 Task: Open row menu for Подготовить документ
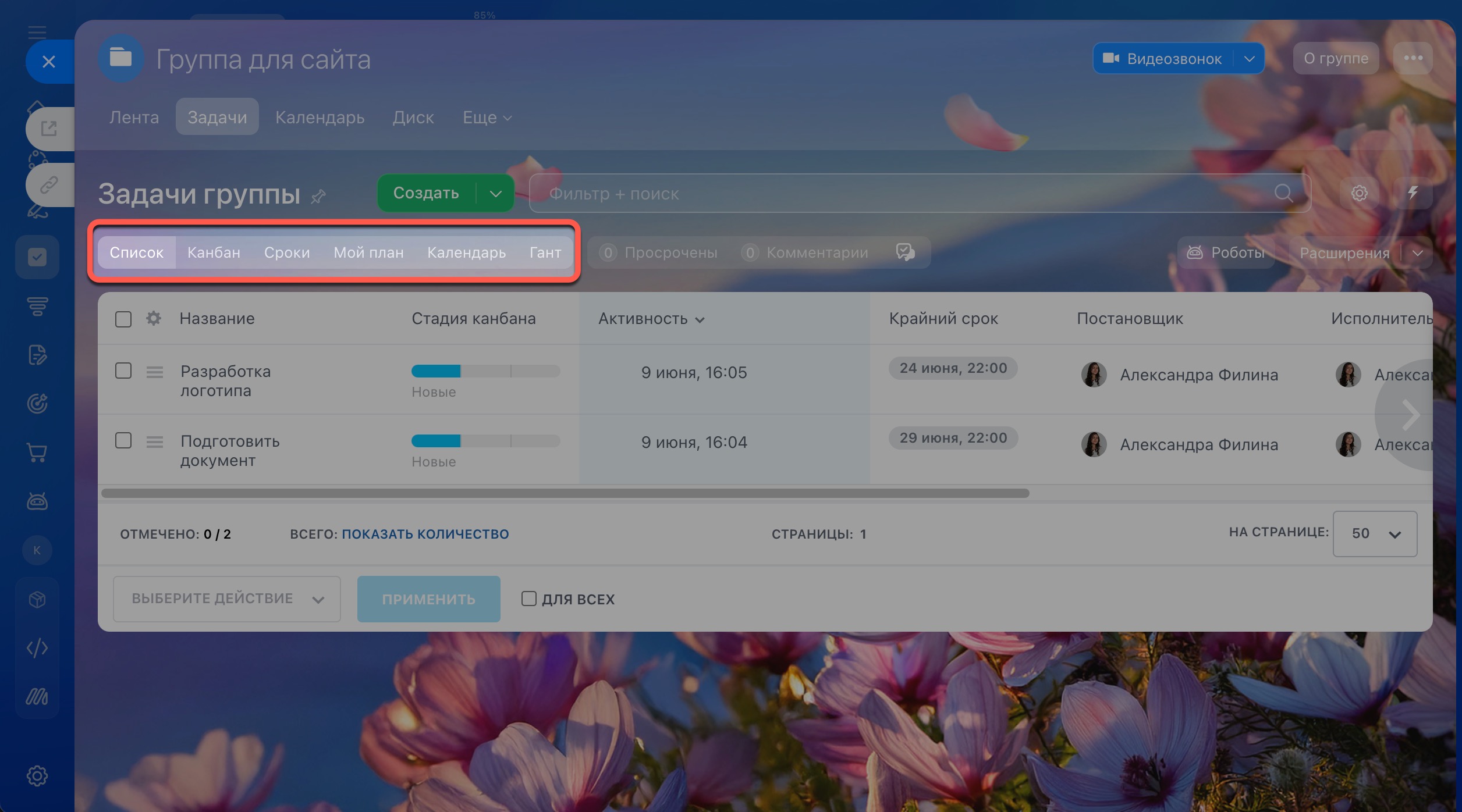click(154, 441)
